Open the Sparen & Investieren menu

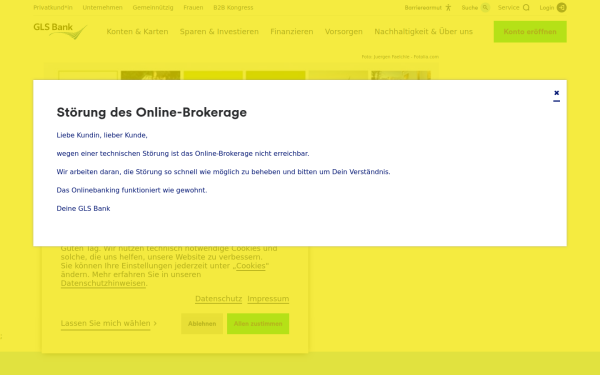[219, 32]
